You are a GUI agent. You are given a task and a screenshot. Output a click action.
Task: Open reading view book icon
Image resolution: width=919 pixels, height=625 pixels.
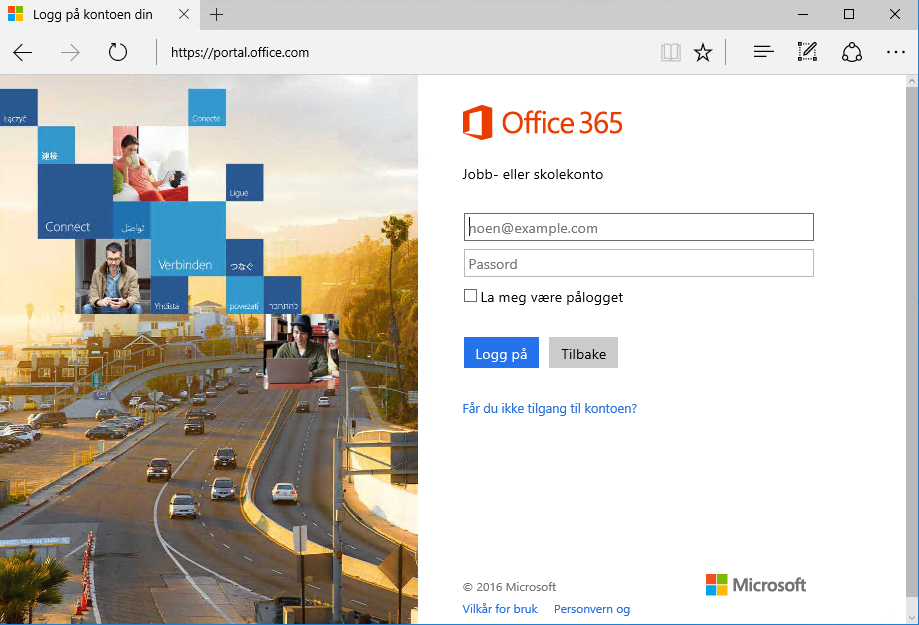[x=670, y=53]
